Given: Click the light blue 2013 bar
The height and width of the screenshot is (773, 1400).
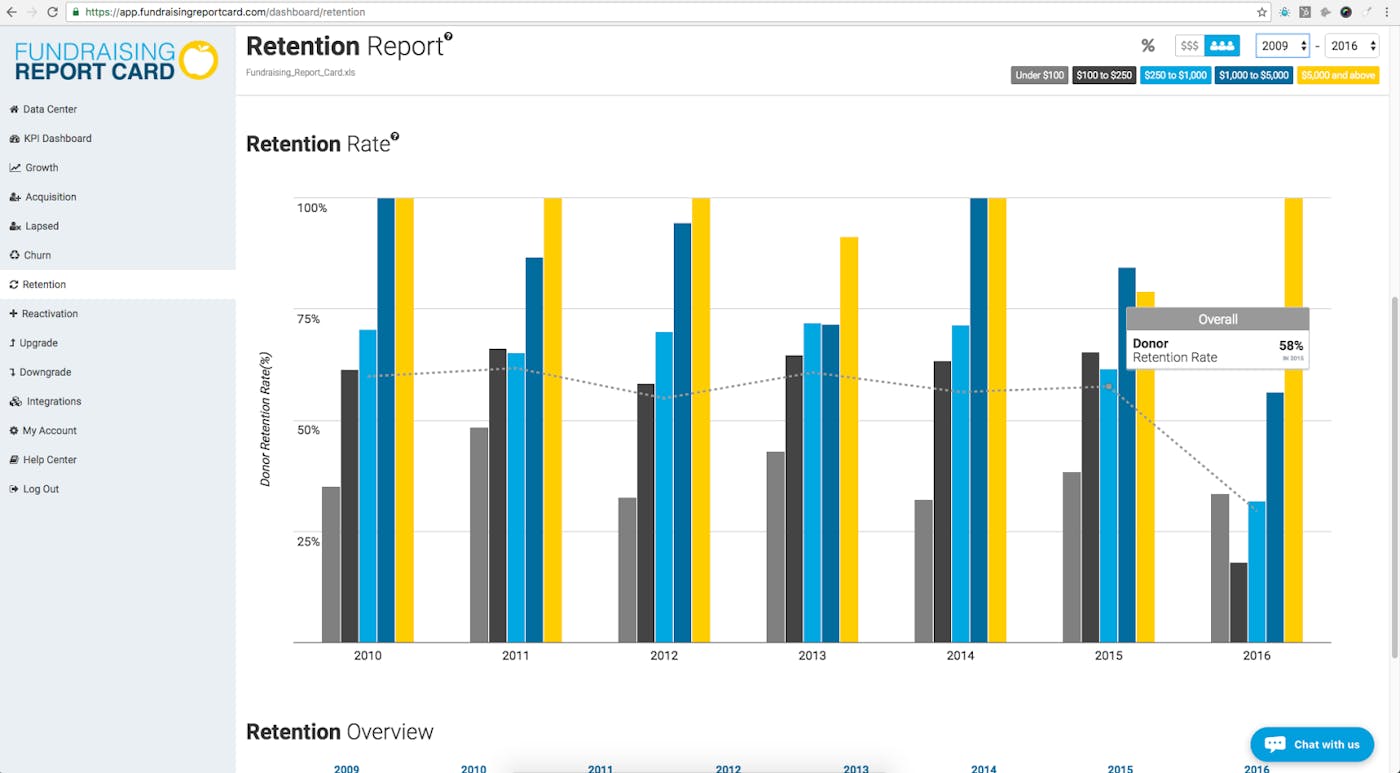Looking at the screenshot, I should tap(812, 483).
